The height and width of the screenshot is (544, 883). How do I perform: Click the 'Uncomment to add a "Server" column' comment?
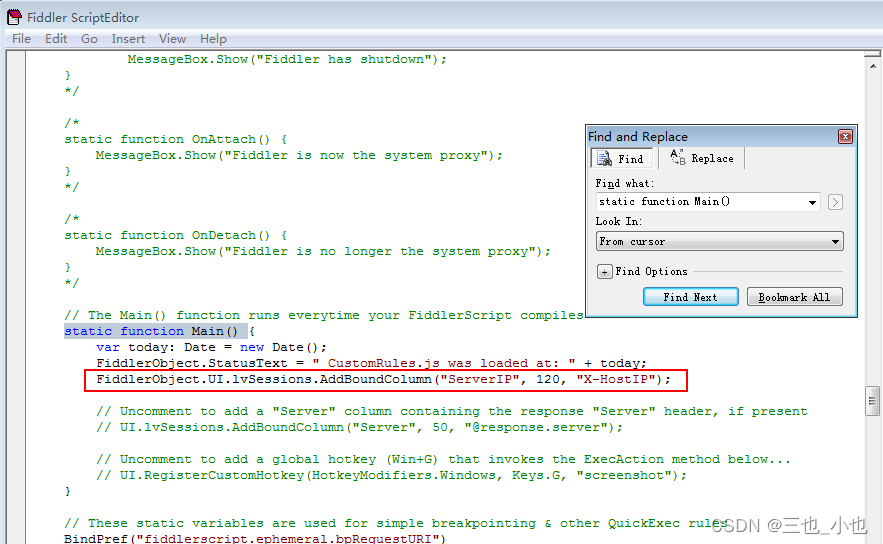click(452, 412)
